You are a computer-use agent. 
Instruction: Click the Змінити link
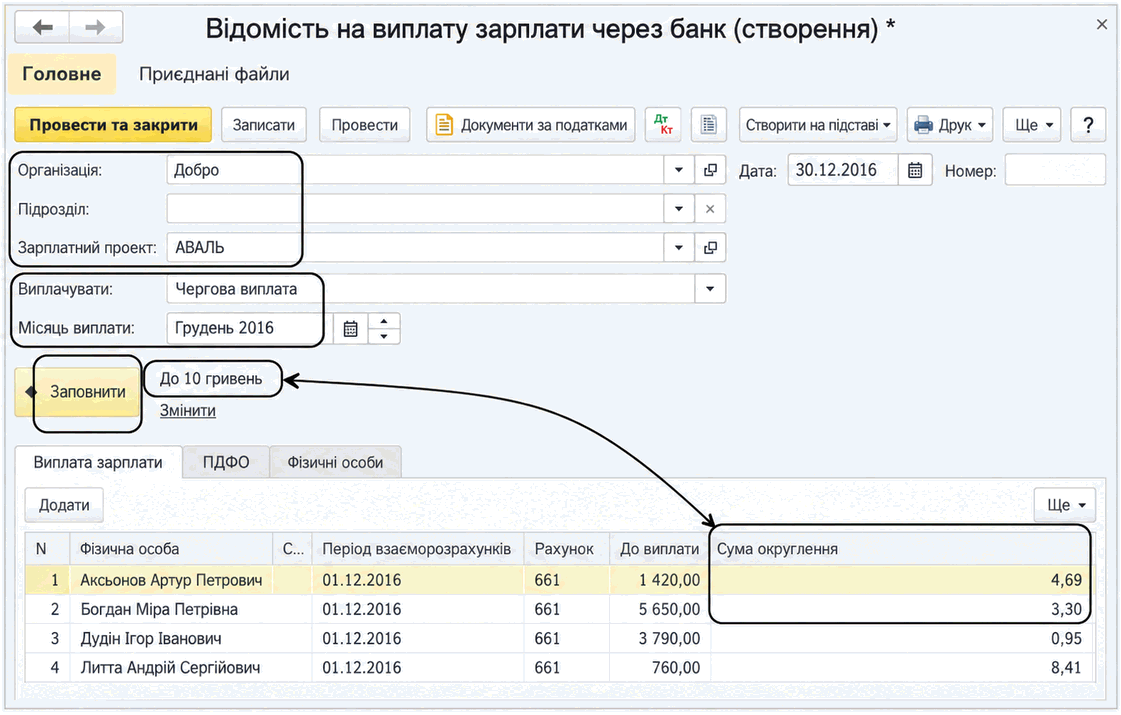point(187,410)
